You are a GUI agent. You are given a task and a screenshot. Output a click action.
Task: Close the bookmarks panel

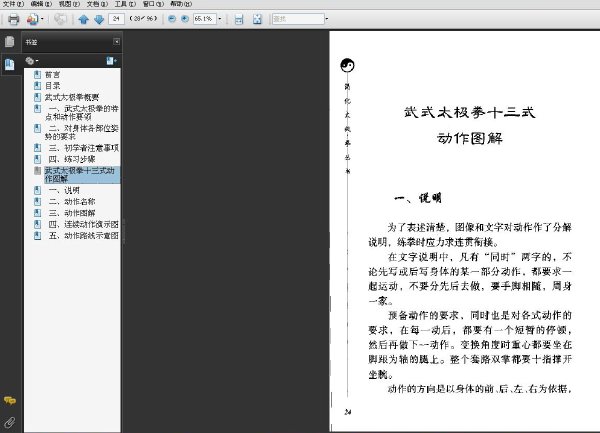117,41
